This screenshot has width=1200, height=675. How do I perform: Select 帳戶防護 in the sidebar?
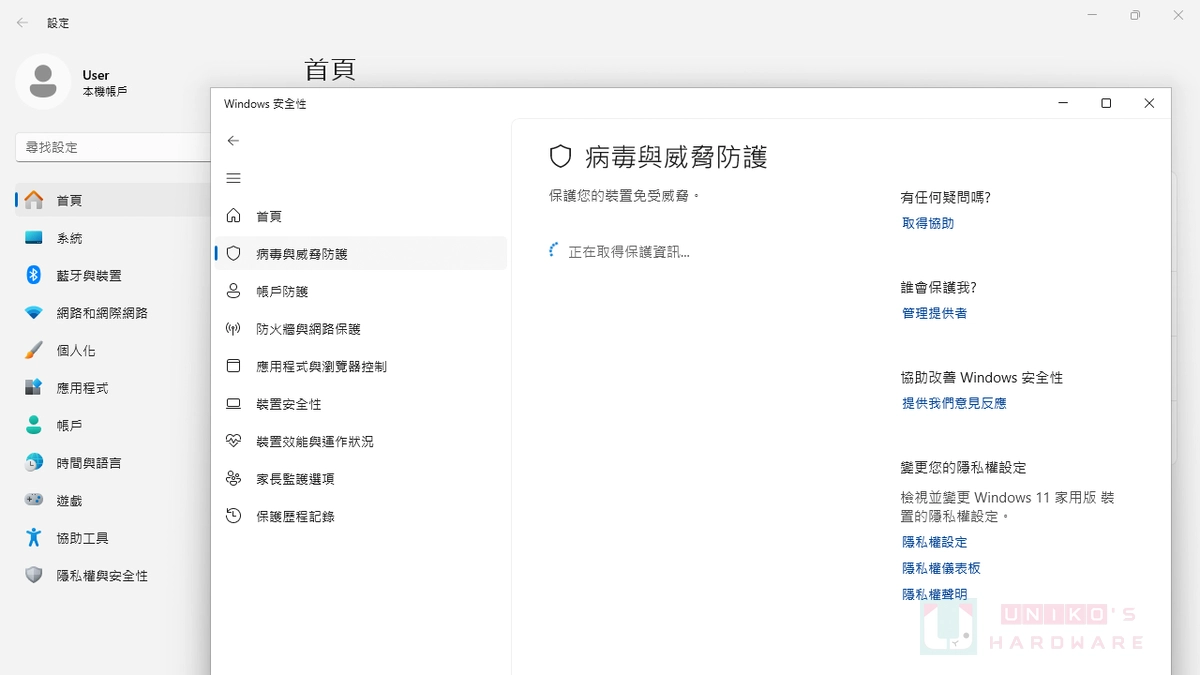pyautogui.click(x=360, y=291)
